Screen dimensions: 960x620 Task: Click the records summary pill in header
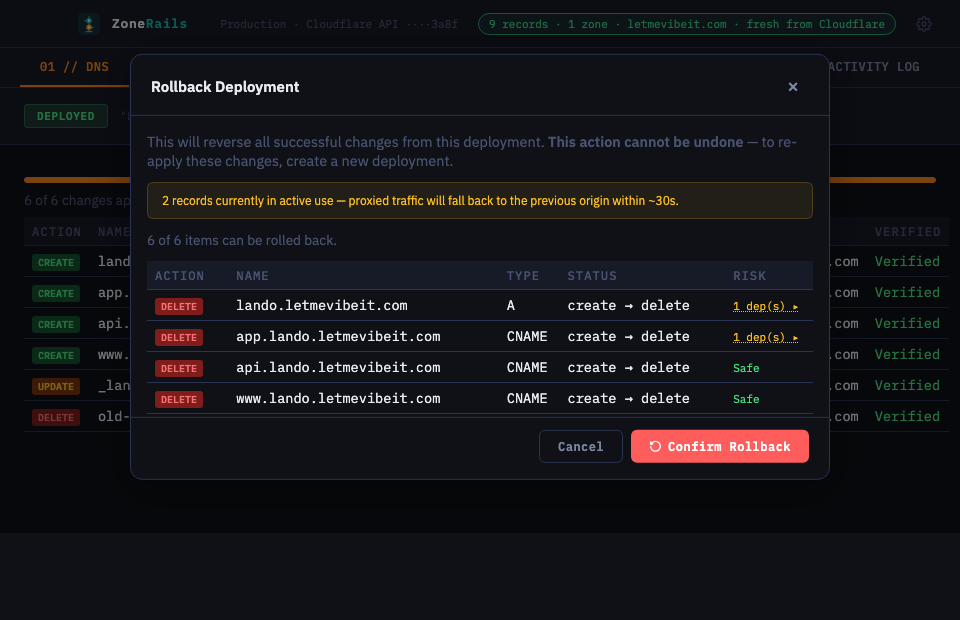[x=686, y=24]
